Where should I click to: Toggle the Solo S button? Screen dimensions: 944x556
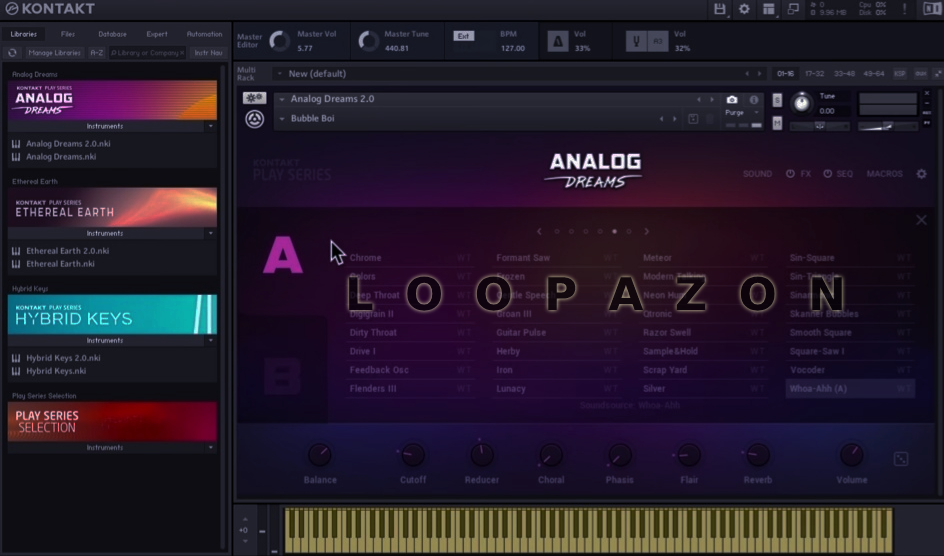[777, 100]
